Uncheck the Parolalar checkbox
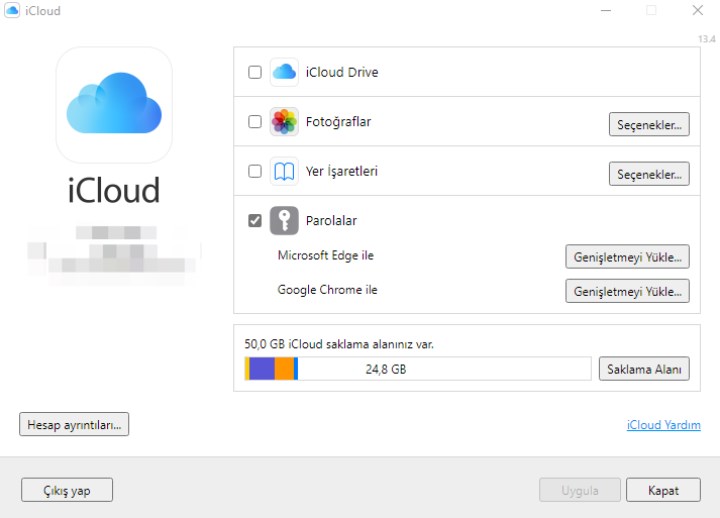This screenshot has width=720, height=518. [255, 220]
